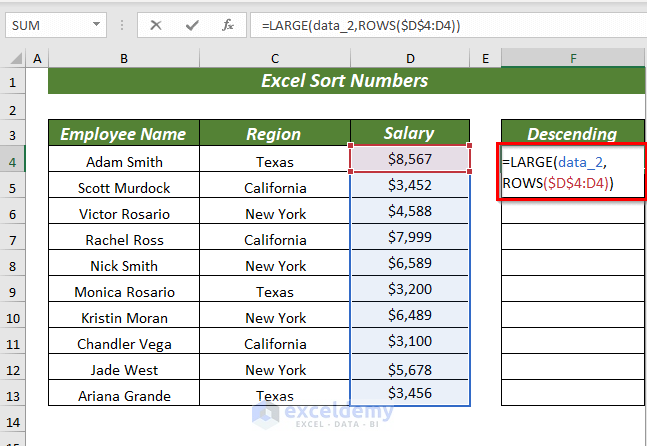Click the Excel Sort Numbers title

point(345,80)
